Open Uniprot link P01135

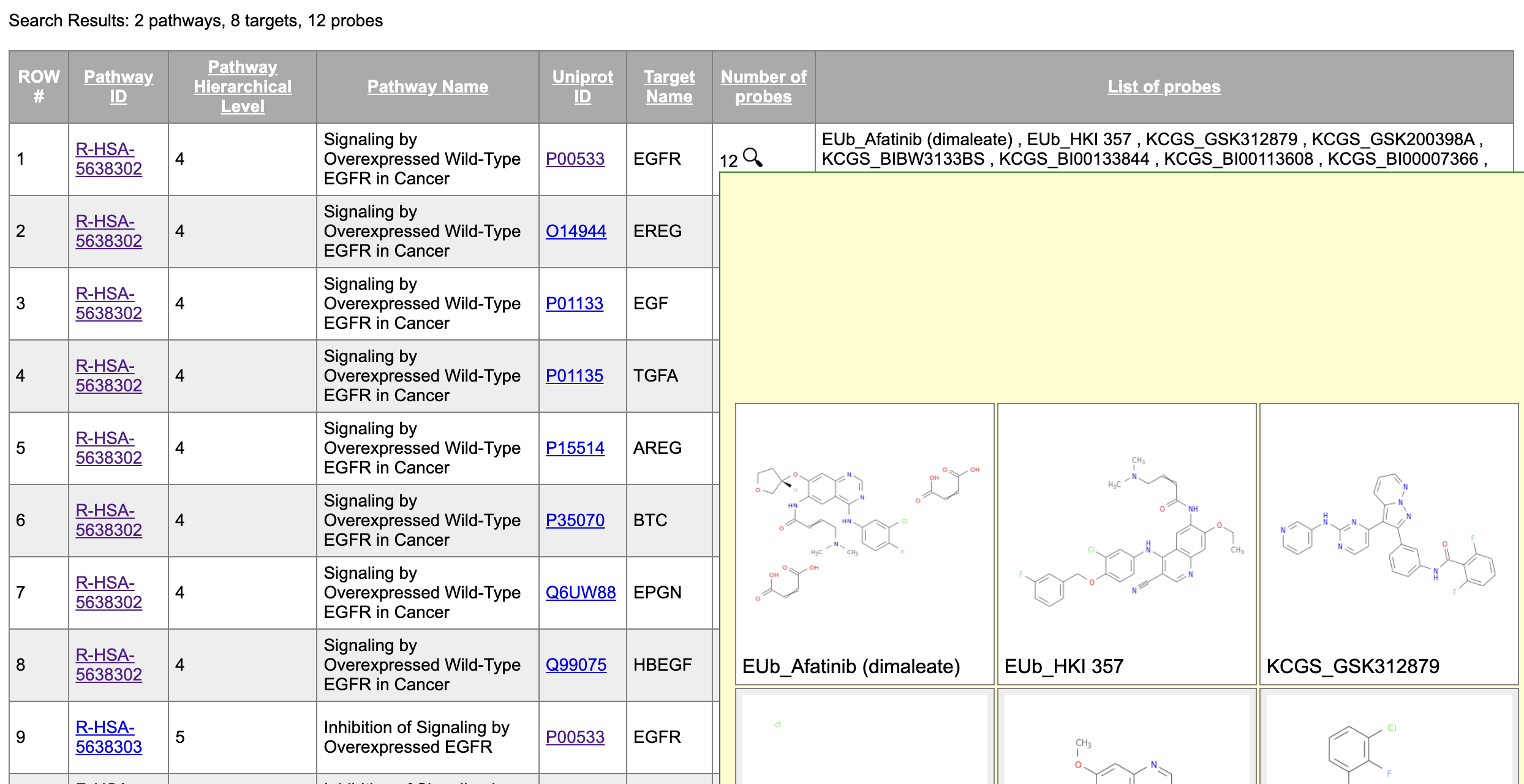(575, 375)
